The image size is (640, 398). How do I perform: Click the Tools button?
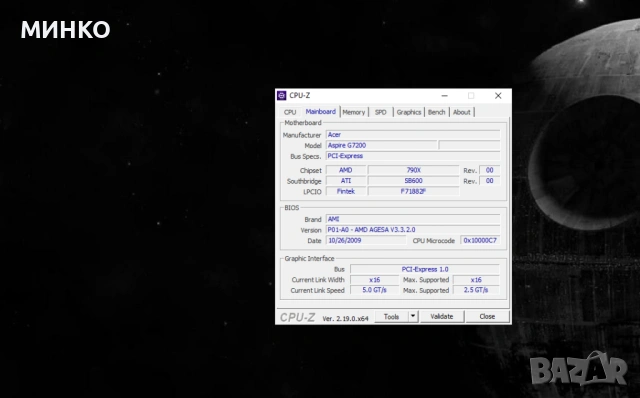[391, 316]
